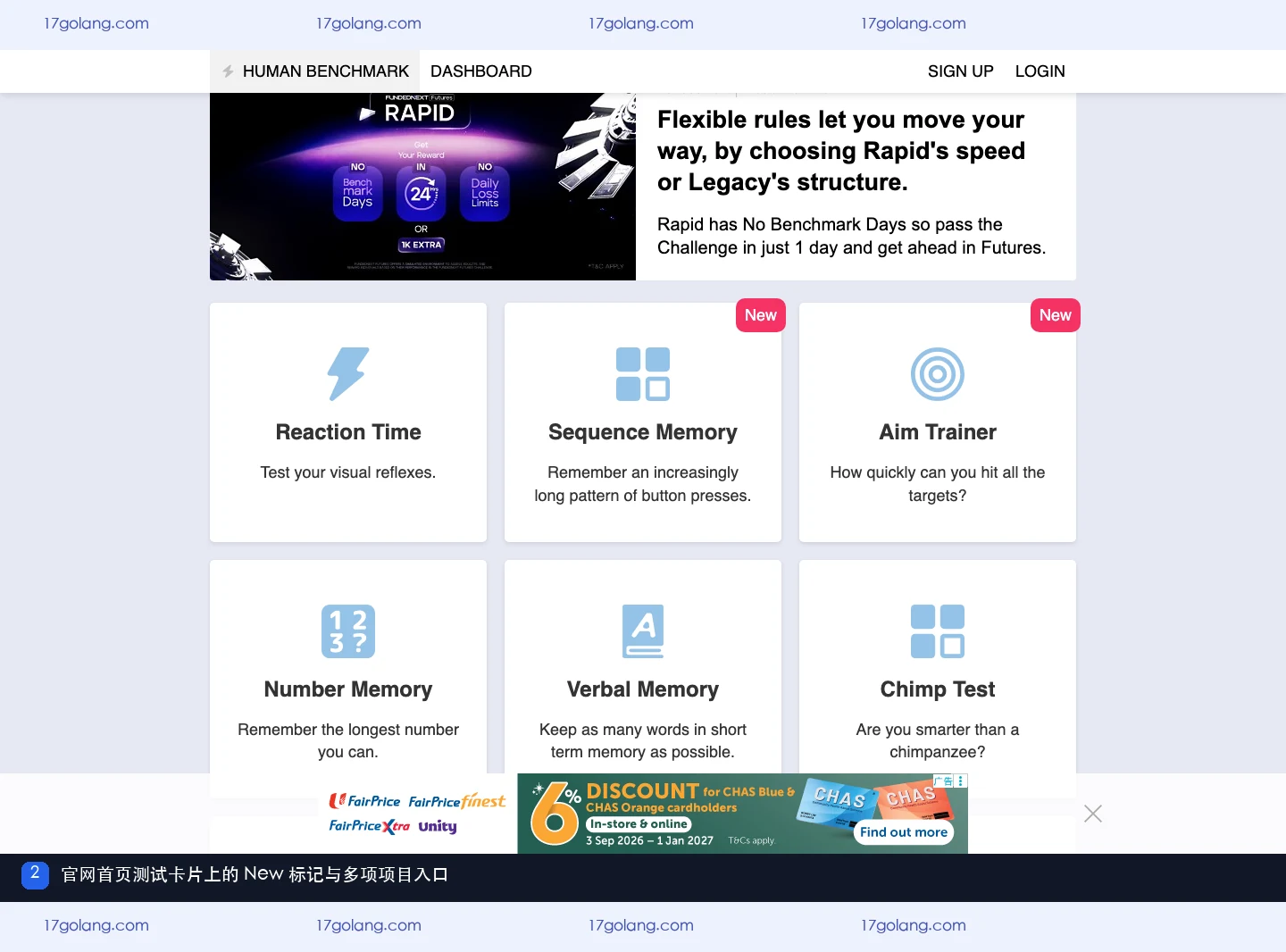1286x952 pixels.
Task: Click the New badge on Aim Trainer
Action: (1056, 315)
